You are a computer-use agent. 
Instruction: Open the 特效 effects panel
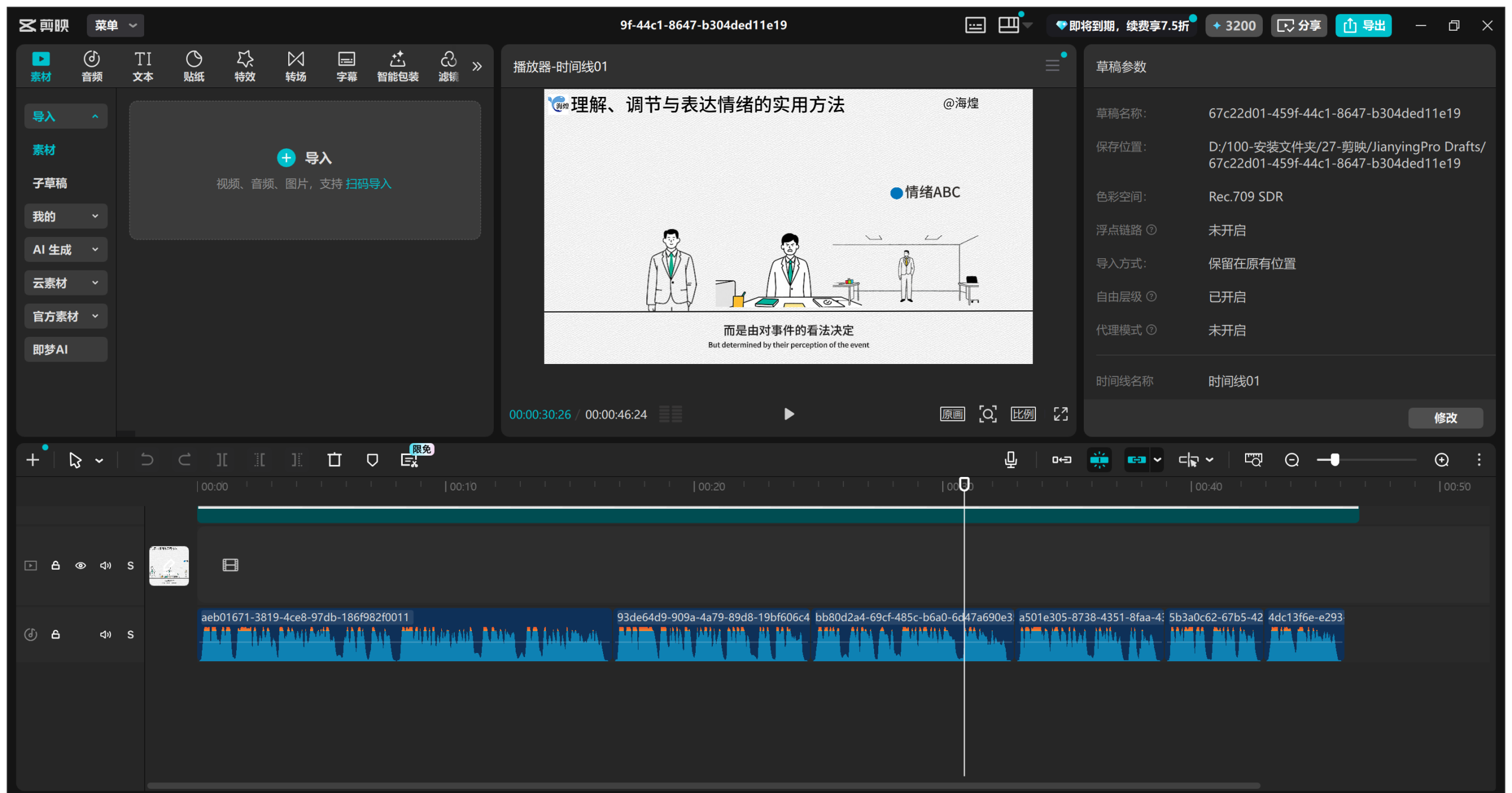click(x=245, y=66)
